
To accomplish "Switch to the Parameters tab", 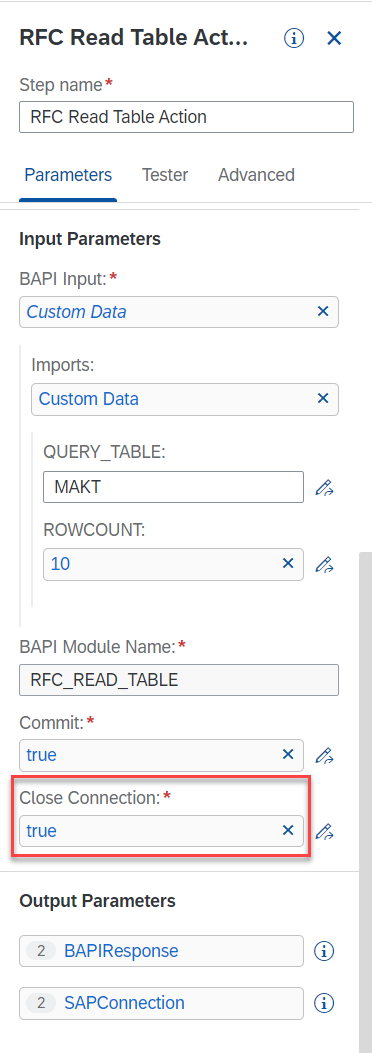I will [68, 175].
